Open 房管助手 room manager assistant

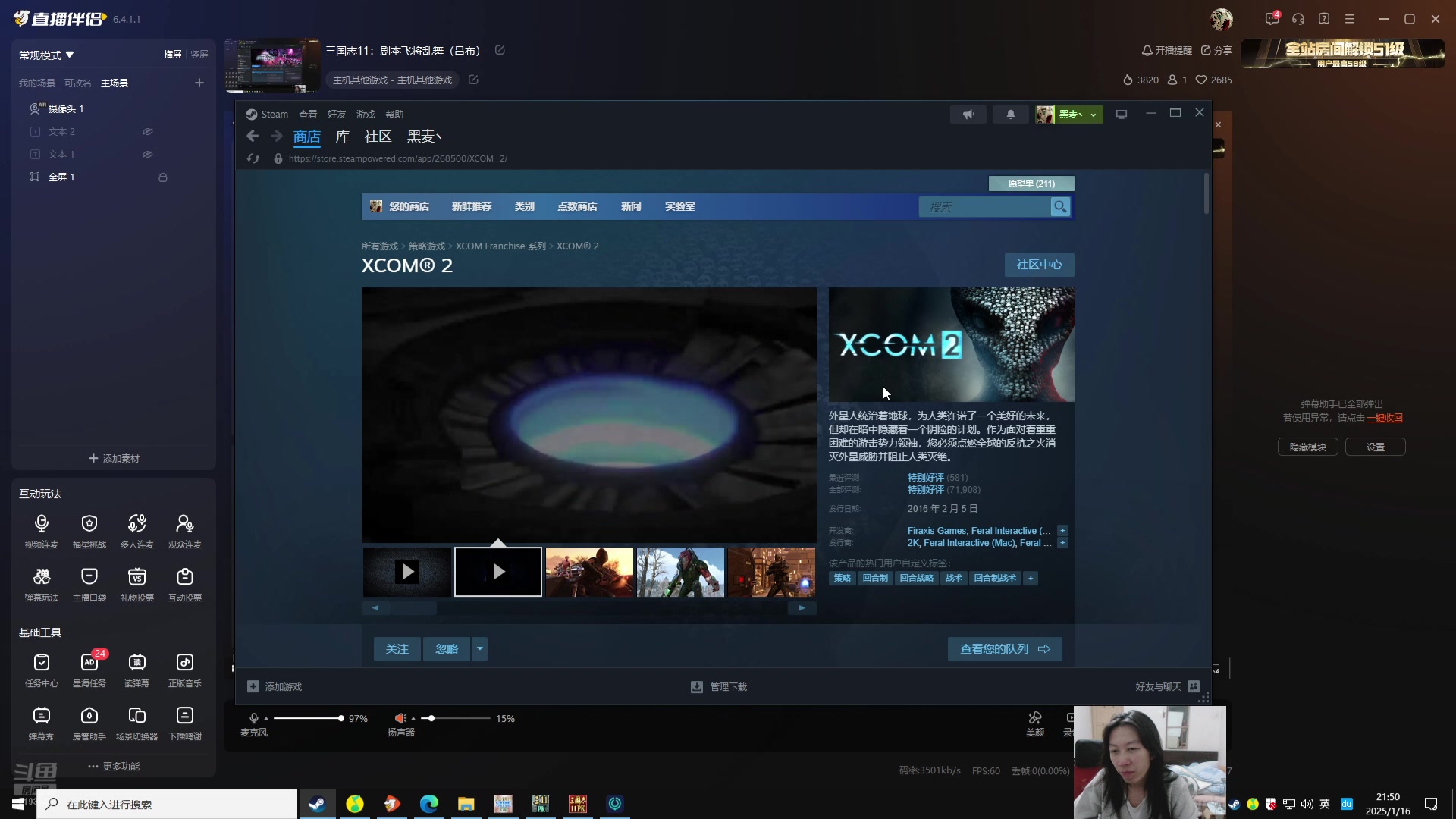click(89, 723)
